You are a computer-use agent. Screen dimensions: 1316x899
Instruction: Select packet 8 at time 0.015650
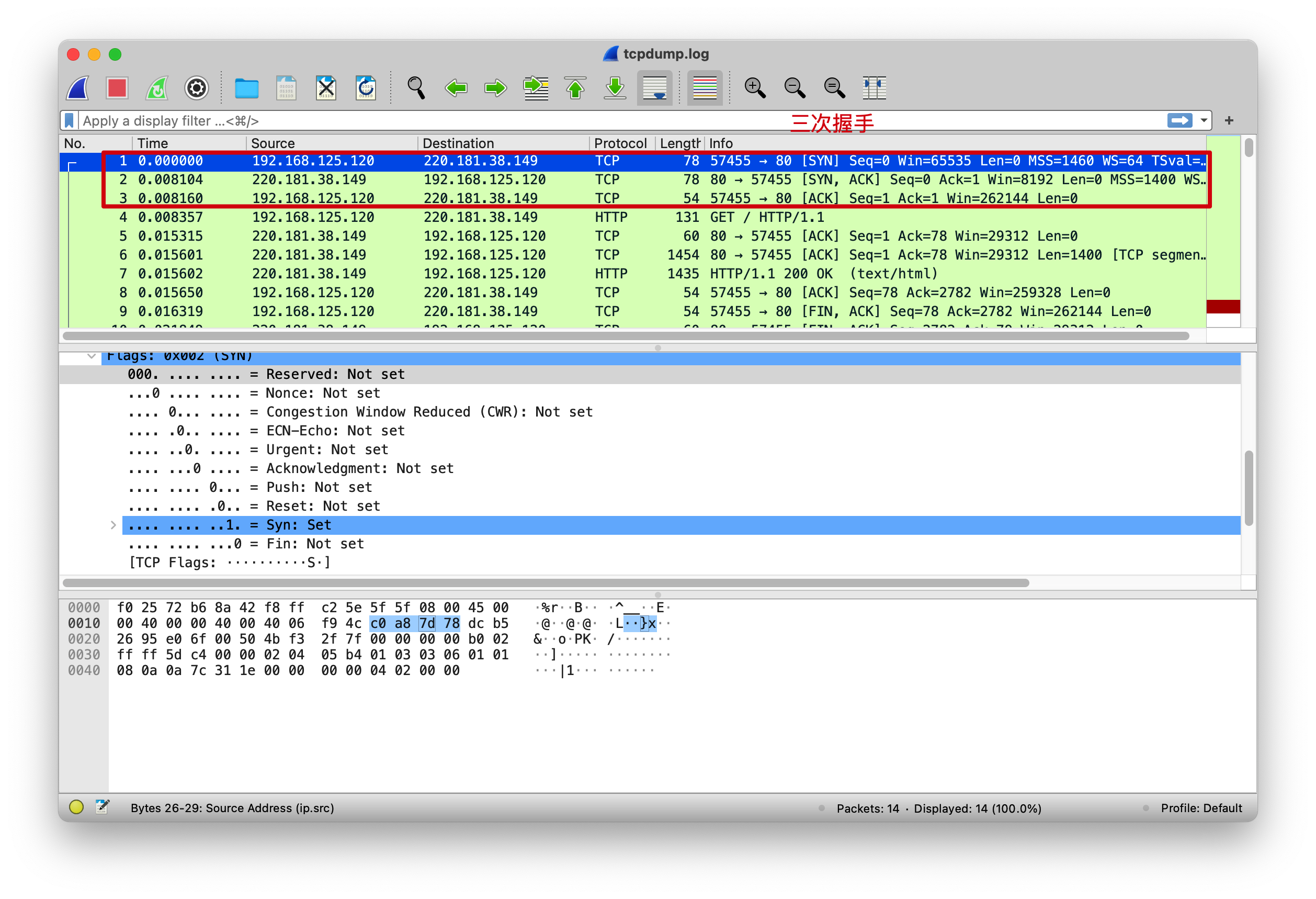[x=633, y=293]
